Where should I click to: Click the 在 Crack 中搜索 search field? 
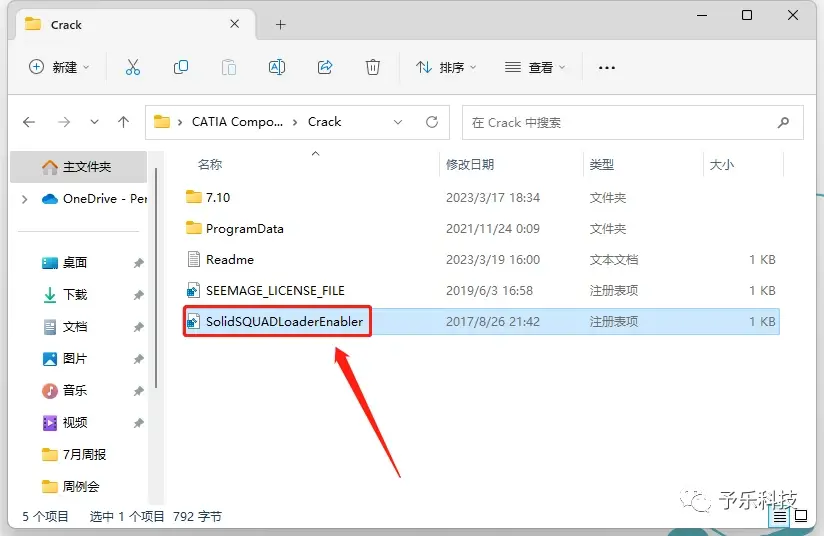633,122
